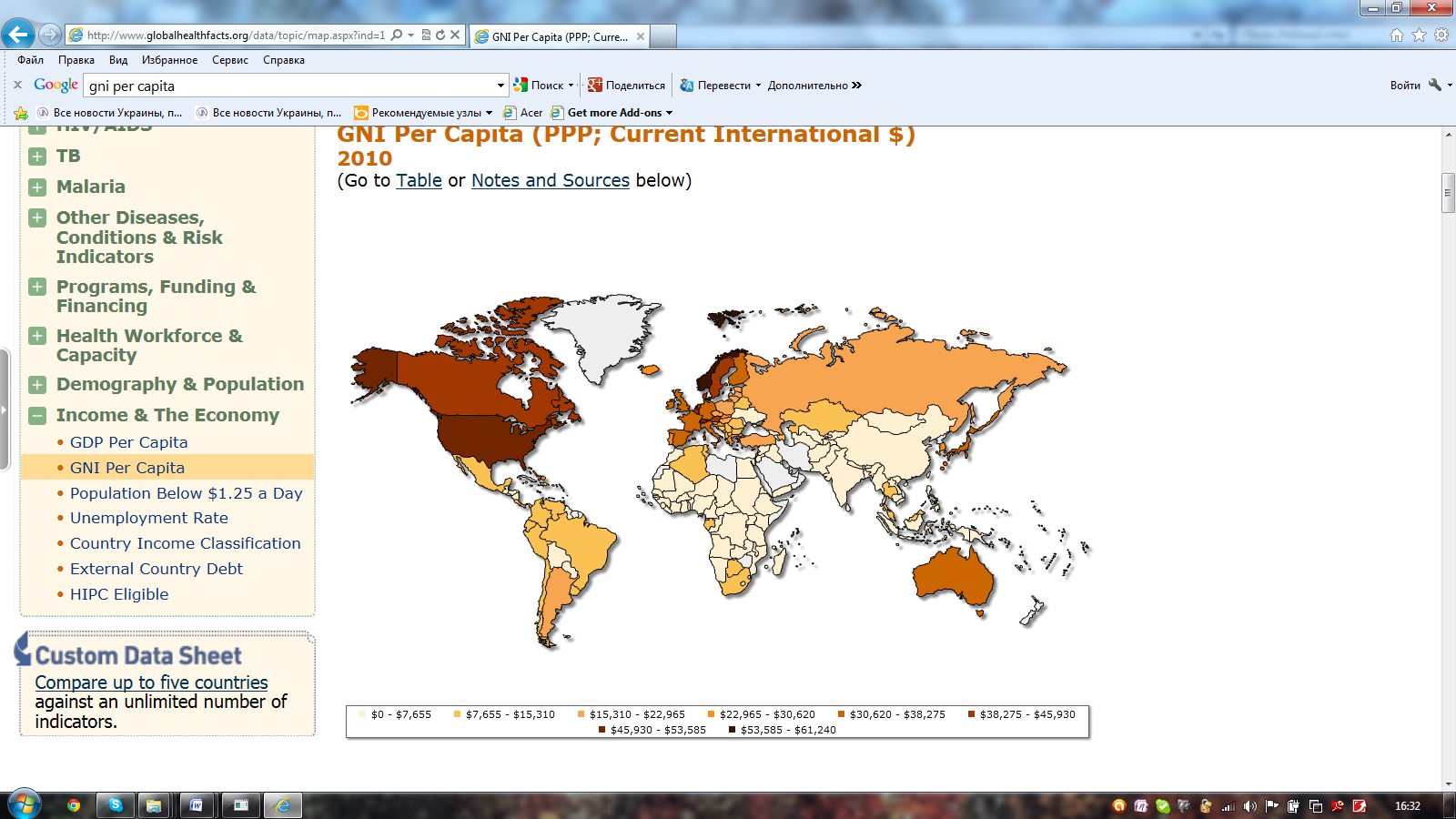
Task: Open the Google toolbar search suggestions dropdown
Action: 500,86
